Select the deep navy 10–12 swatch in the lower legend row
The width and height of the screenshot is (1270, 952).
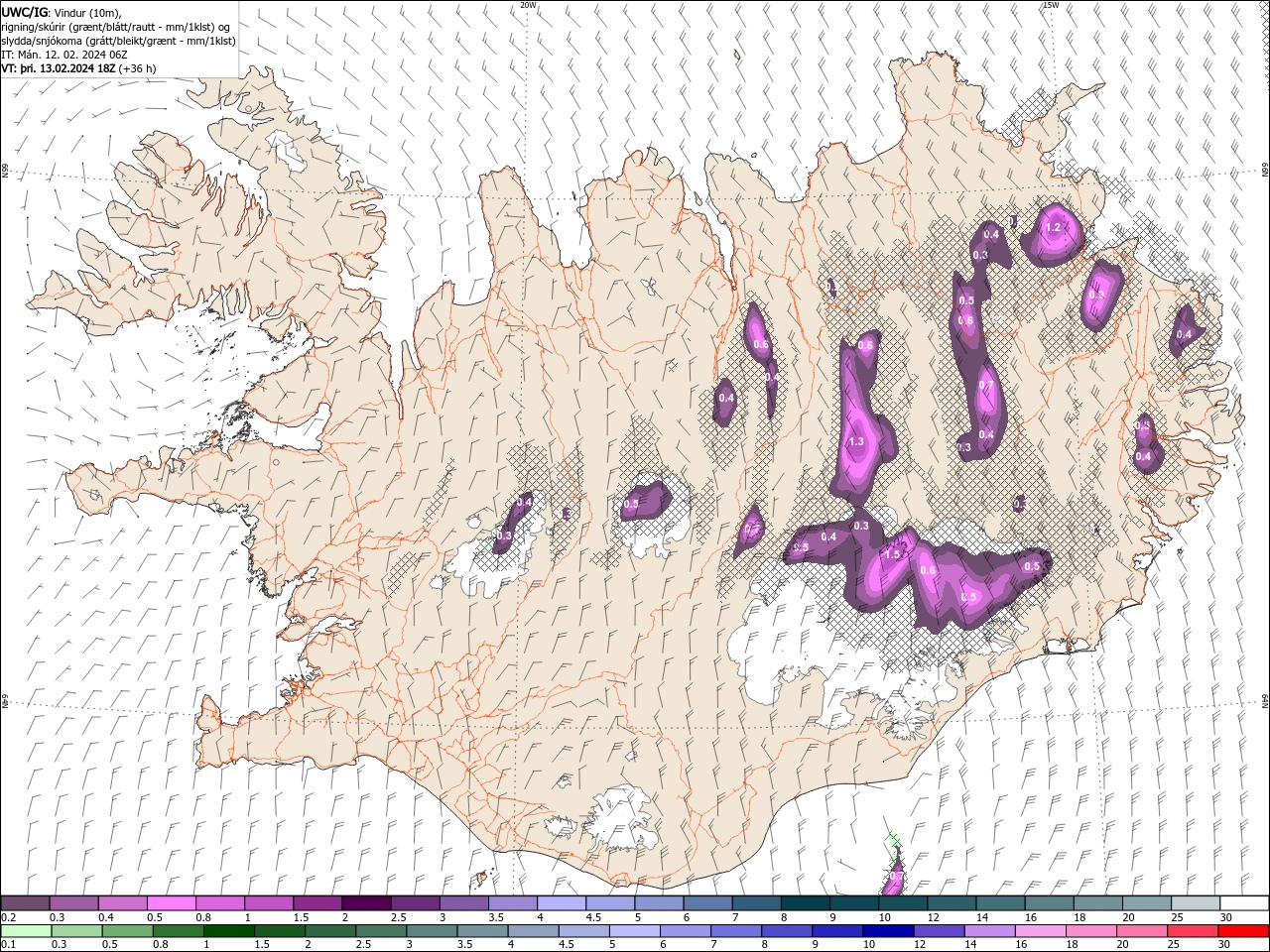(x=888, y=931)
